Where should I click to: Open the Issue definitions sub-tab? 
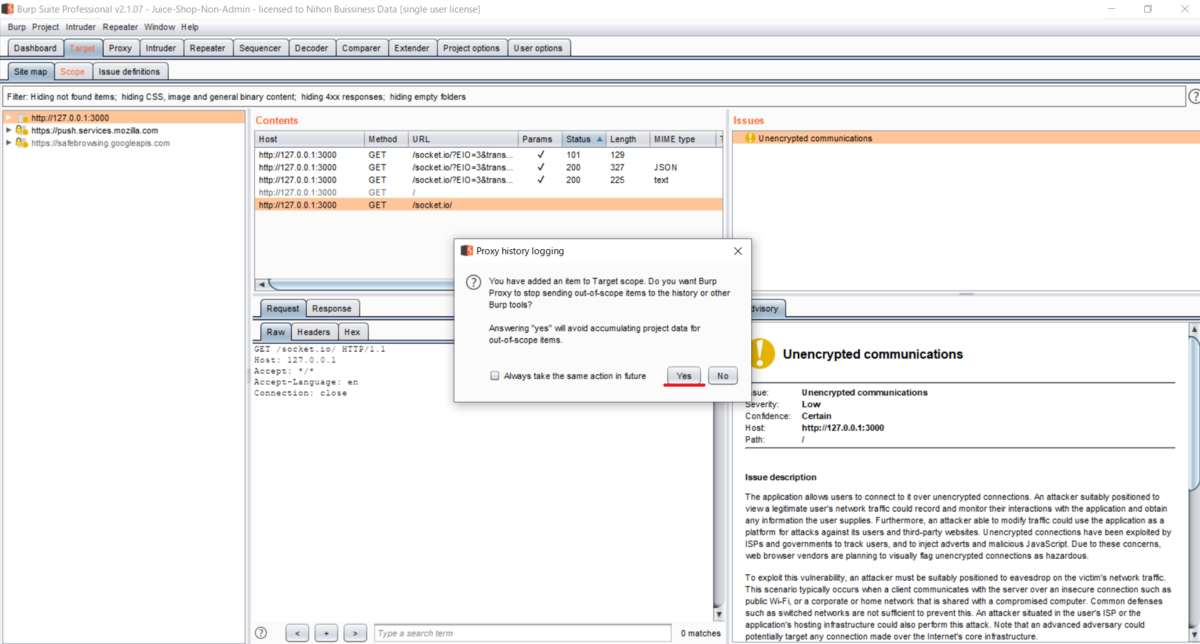[129, 72]
